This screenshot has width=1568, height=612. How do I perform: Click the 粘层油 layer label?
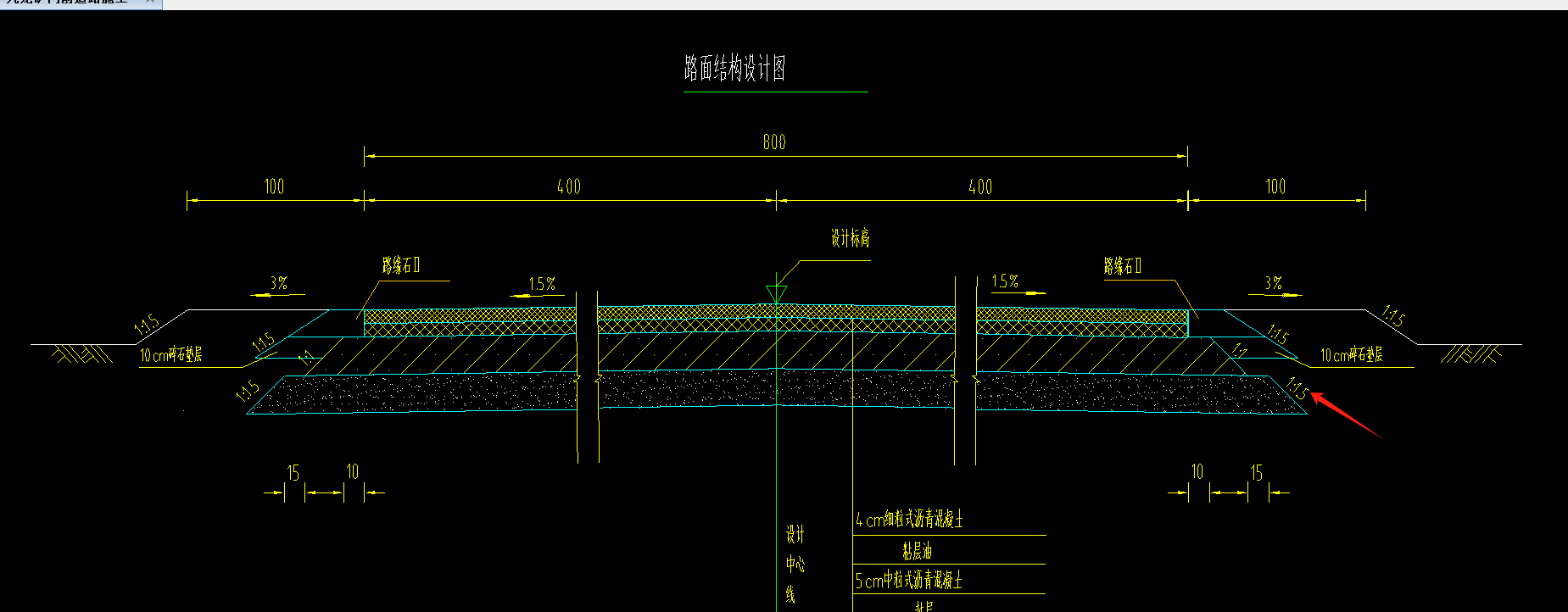coord(917,551)
